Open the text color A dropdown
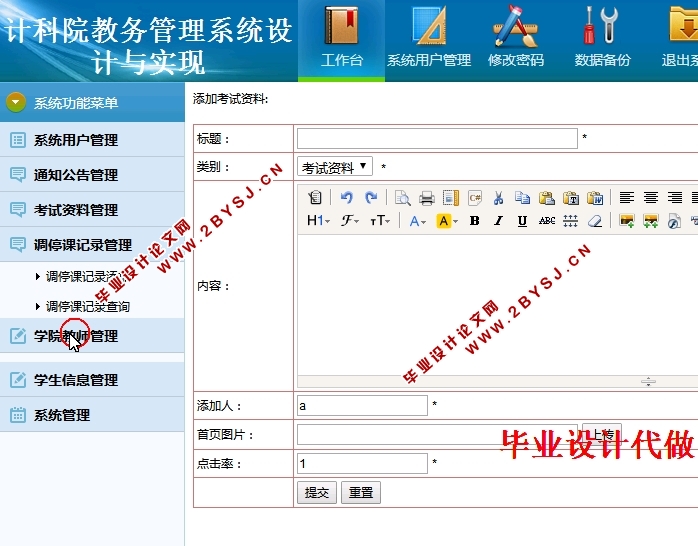This screenshot has height=546, width=698. pyautogui.click(x=418, y=221)
